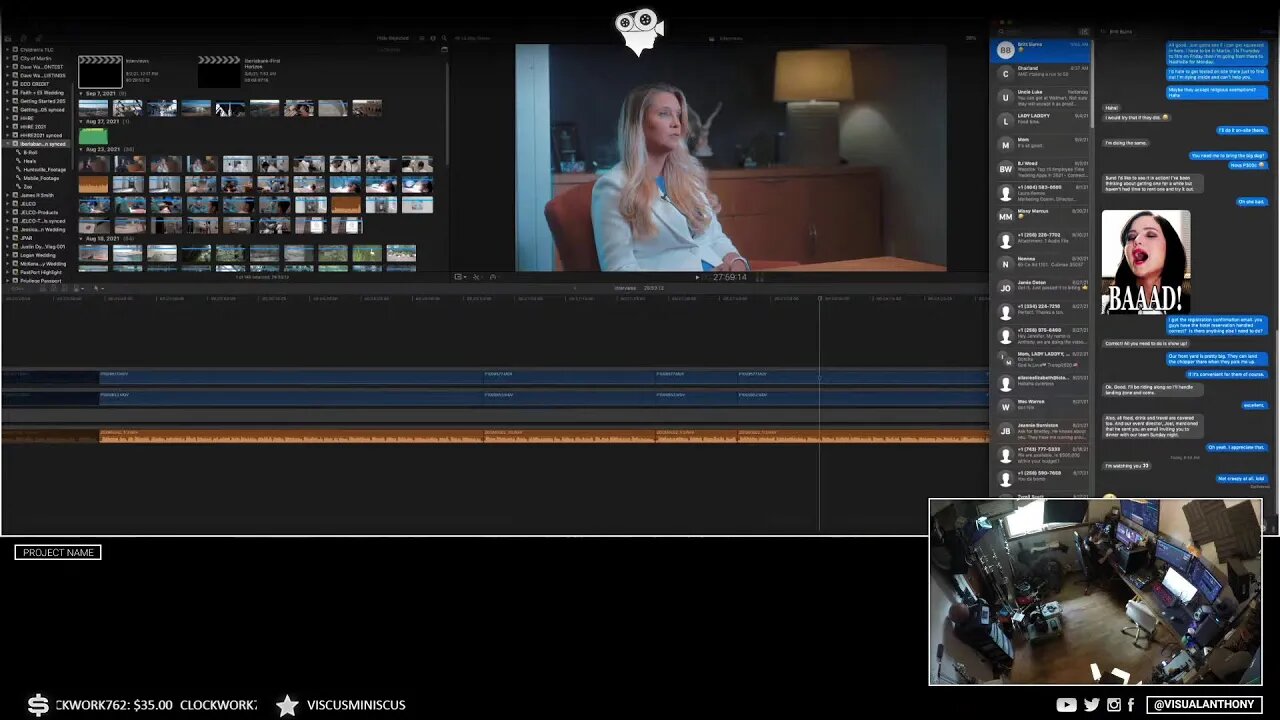Expand the ECO CREDIT library

pyautogui.click(x=8, y=84)
